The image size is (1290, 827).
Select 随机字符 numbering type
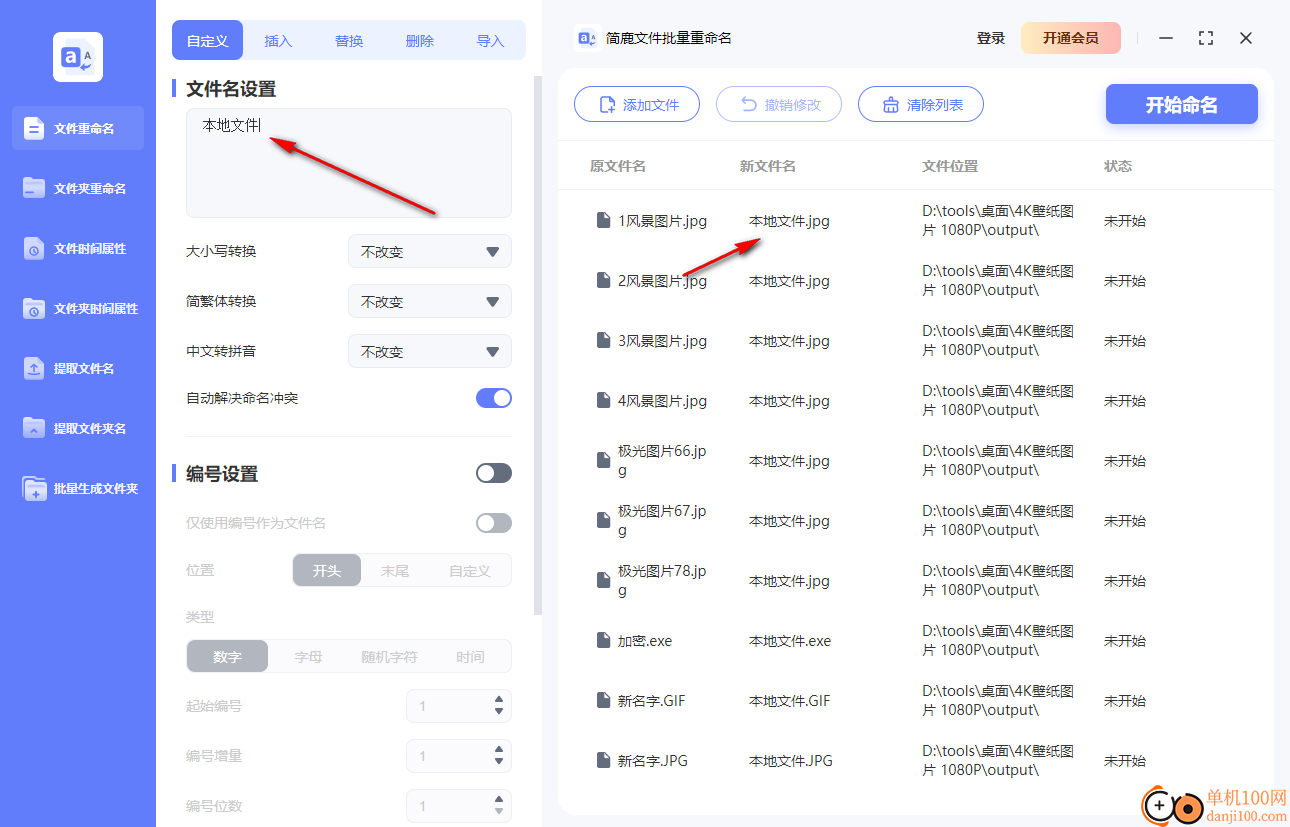tap(389, 657)
